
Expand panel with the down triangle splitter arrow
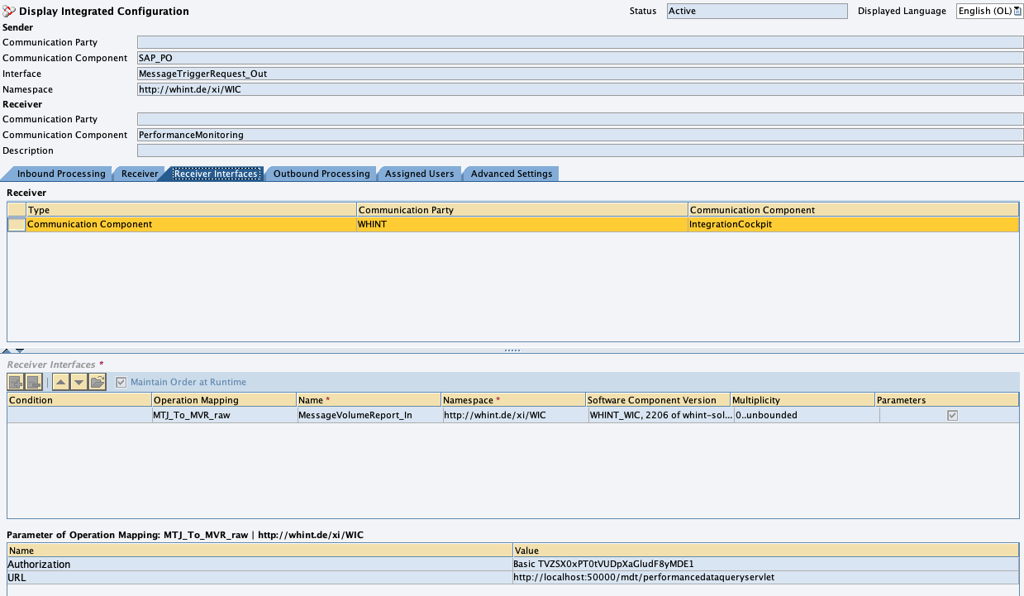coord(19,351)
